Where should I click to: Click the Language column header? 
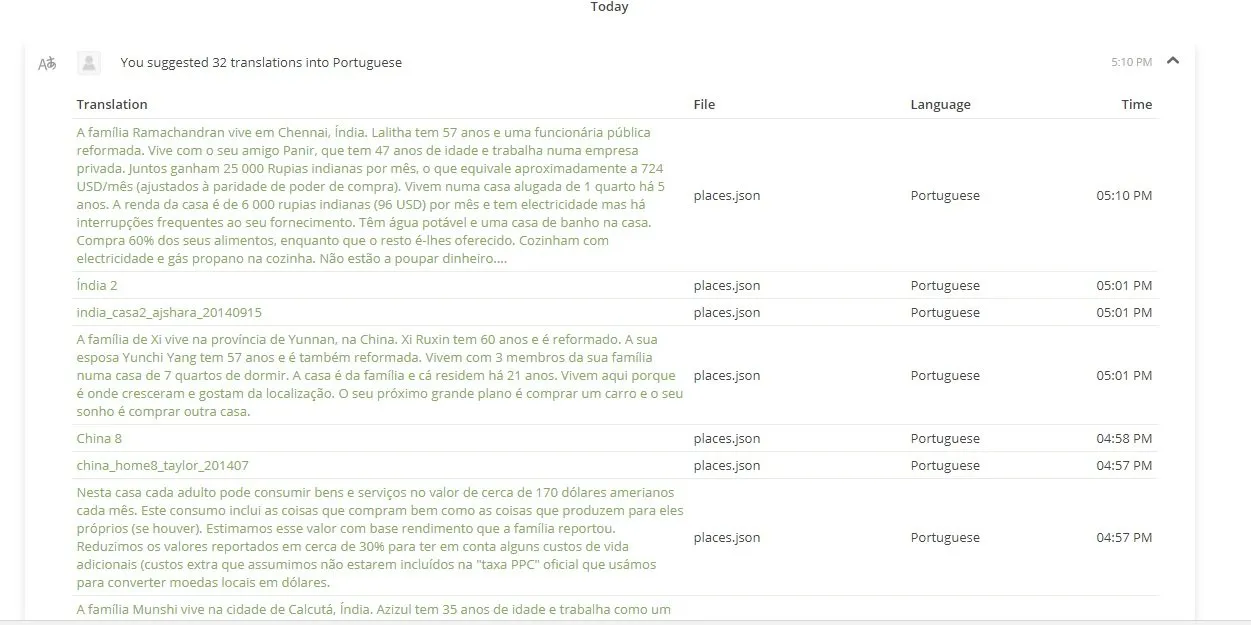(x=940, y=105)
